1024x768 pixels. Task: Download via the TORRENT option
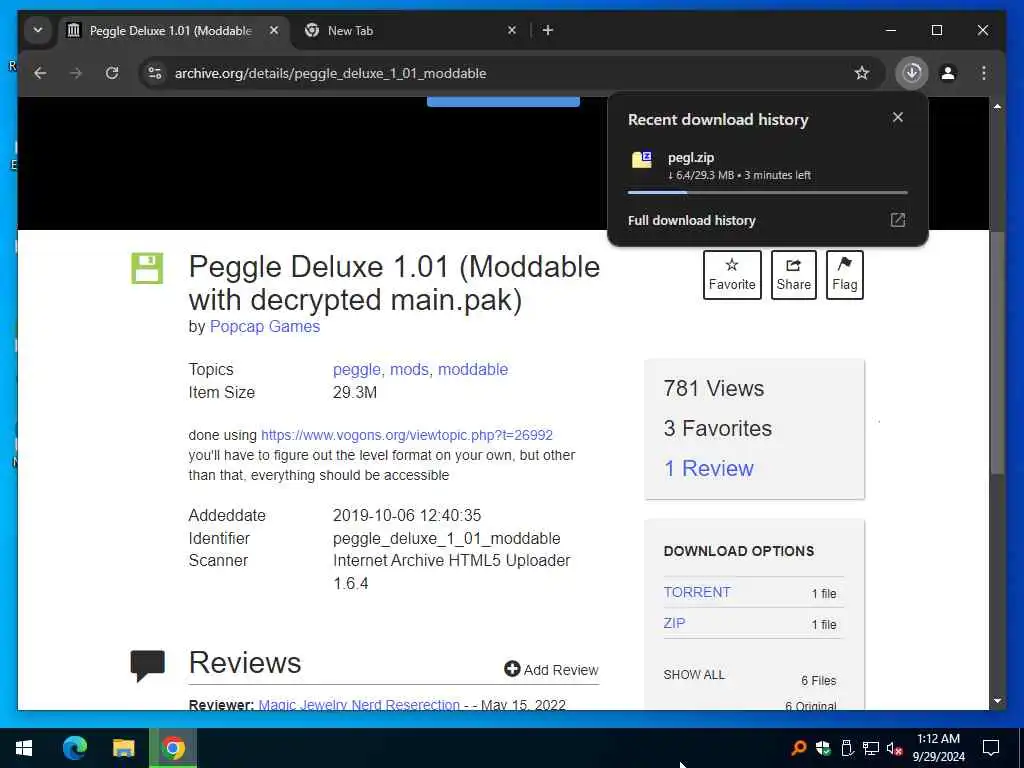tap(697, 592)
